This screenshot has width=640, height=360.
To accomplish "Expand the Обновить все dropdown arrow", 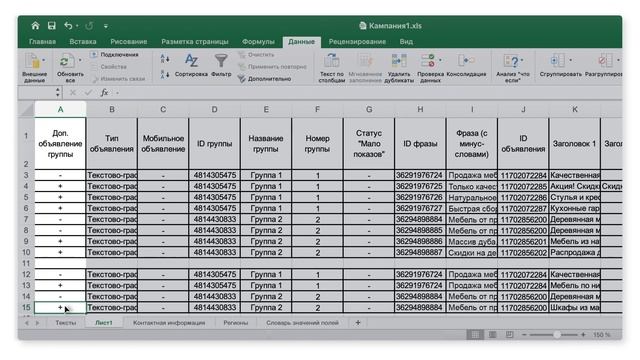I will point(80,60).
